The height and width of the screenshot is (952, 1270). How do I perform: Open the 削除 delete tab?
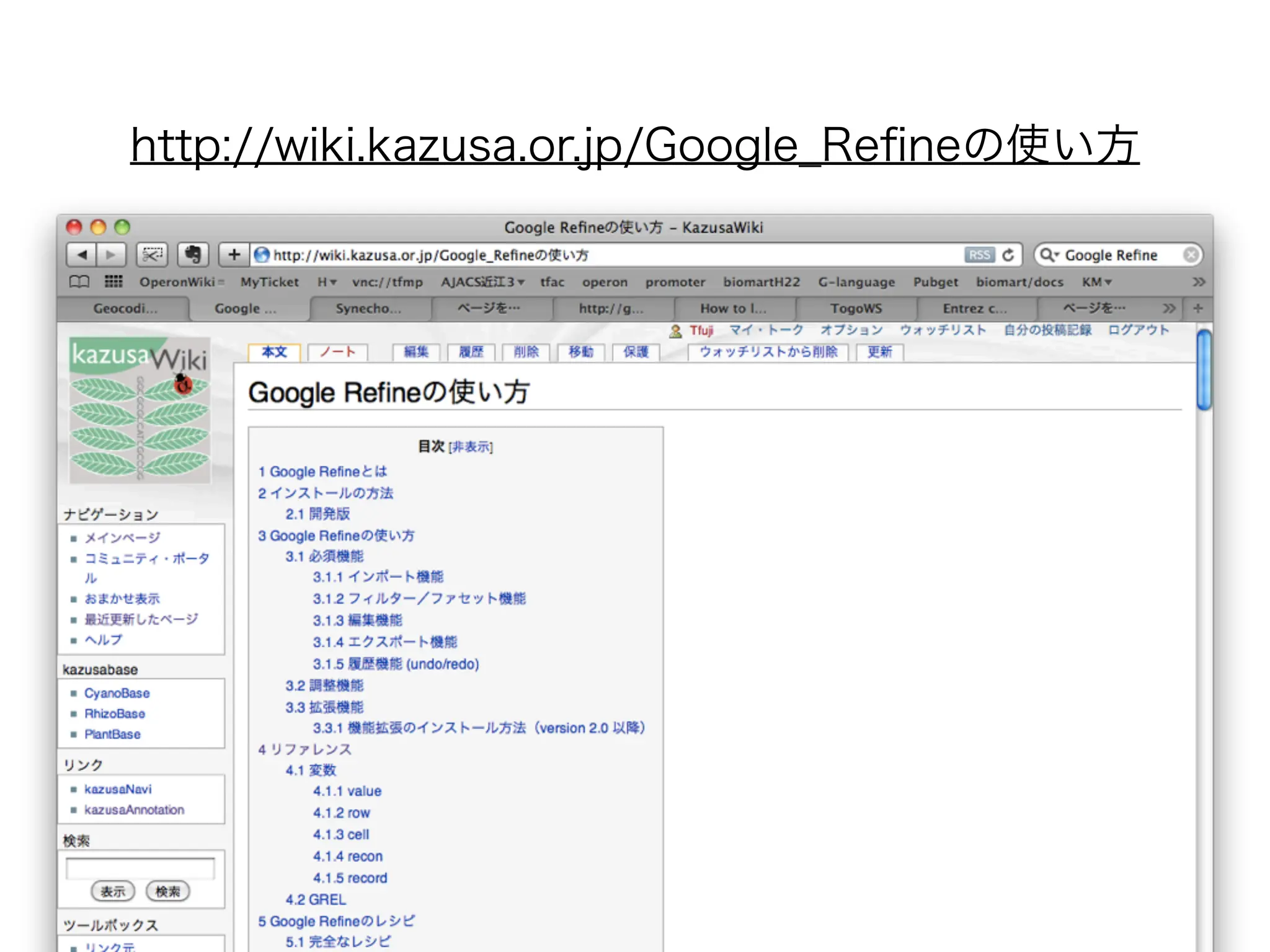526,352
